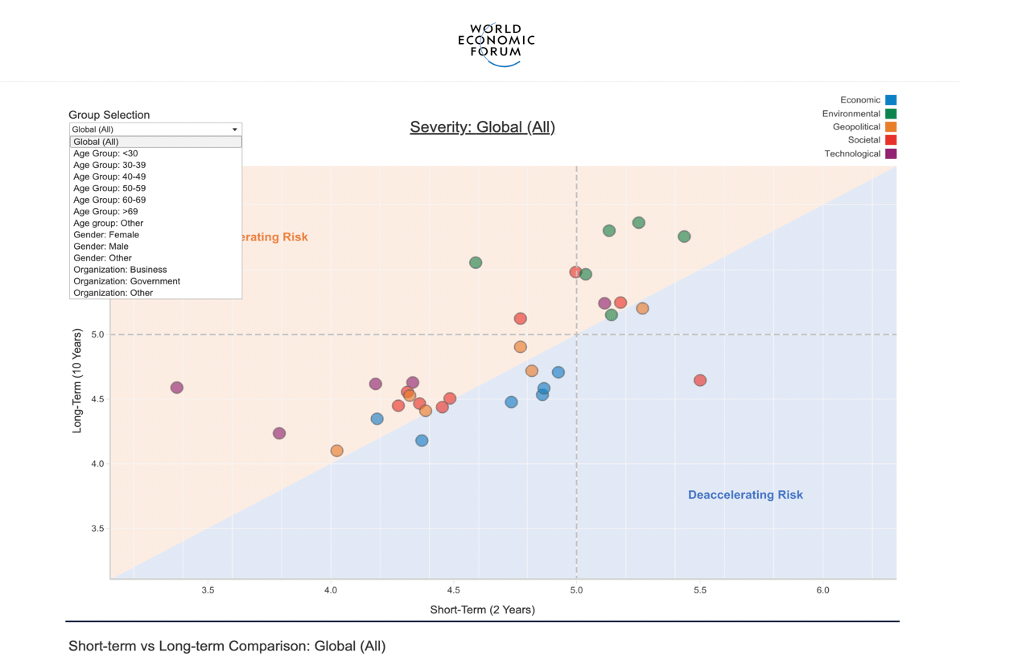
Task: Choose Gender: Male from the list
Action: (x=155, y=246)
